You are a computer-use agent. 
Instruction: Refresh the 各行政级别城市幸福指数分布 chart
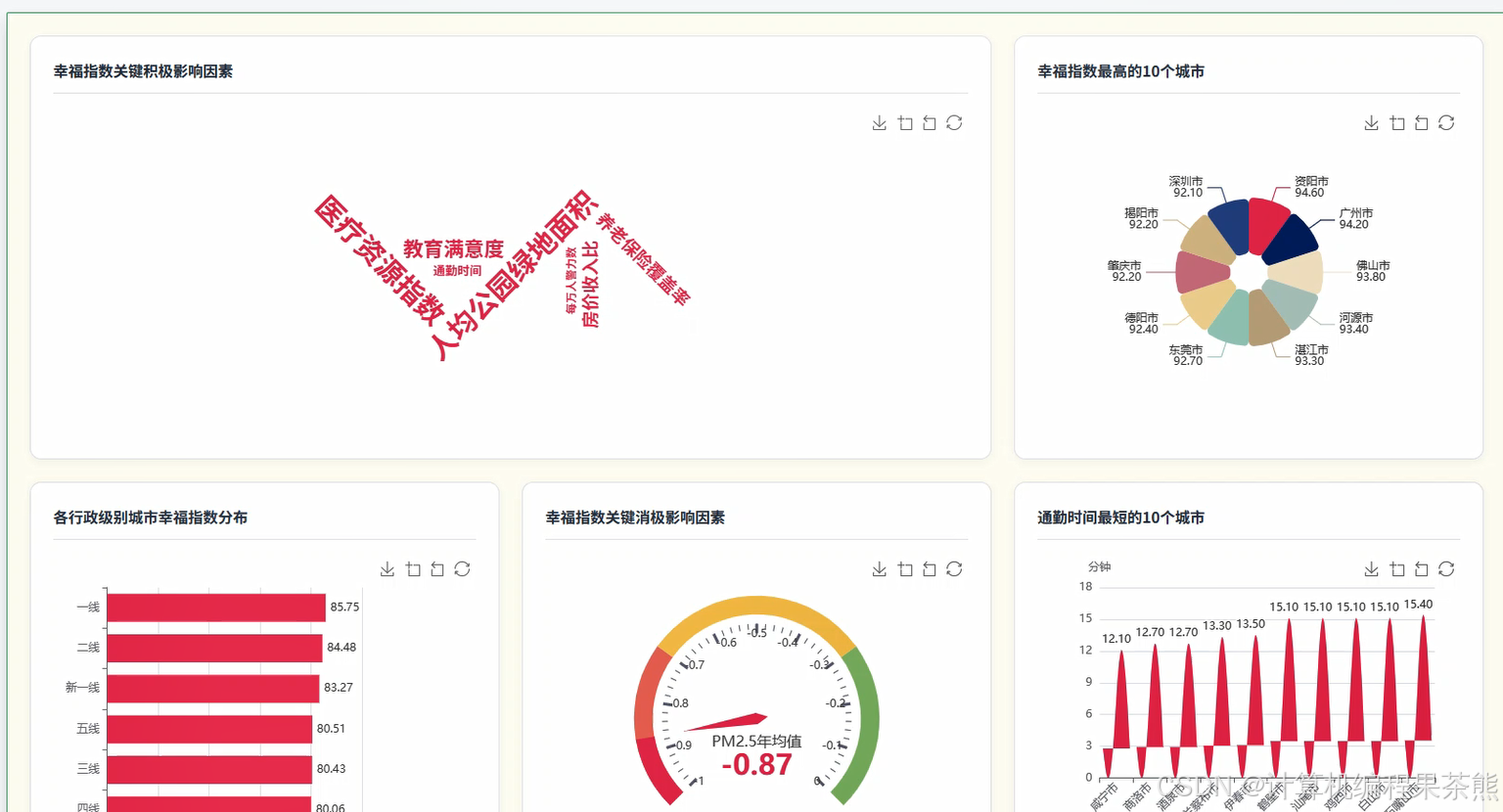(x=461, y=567)
